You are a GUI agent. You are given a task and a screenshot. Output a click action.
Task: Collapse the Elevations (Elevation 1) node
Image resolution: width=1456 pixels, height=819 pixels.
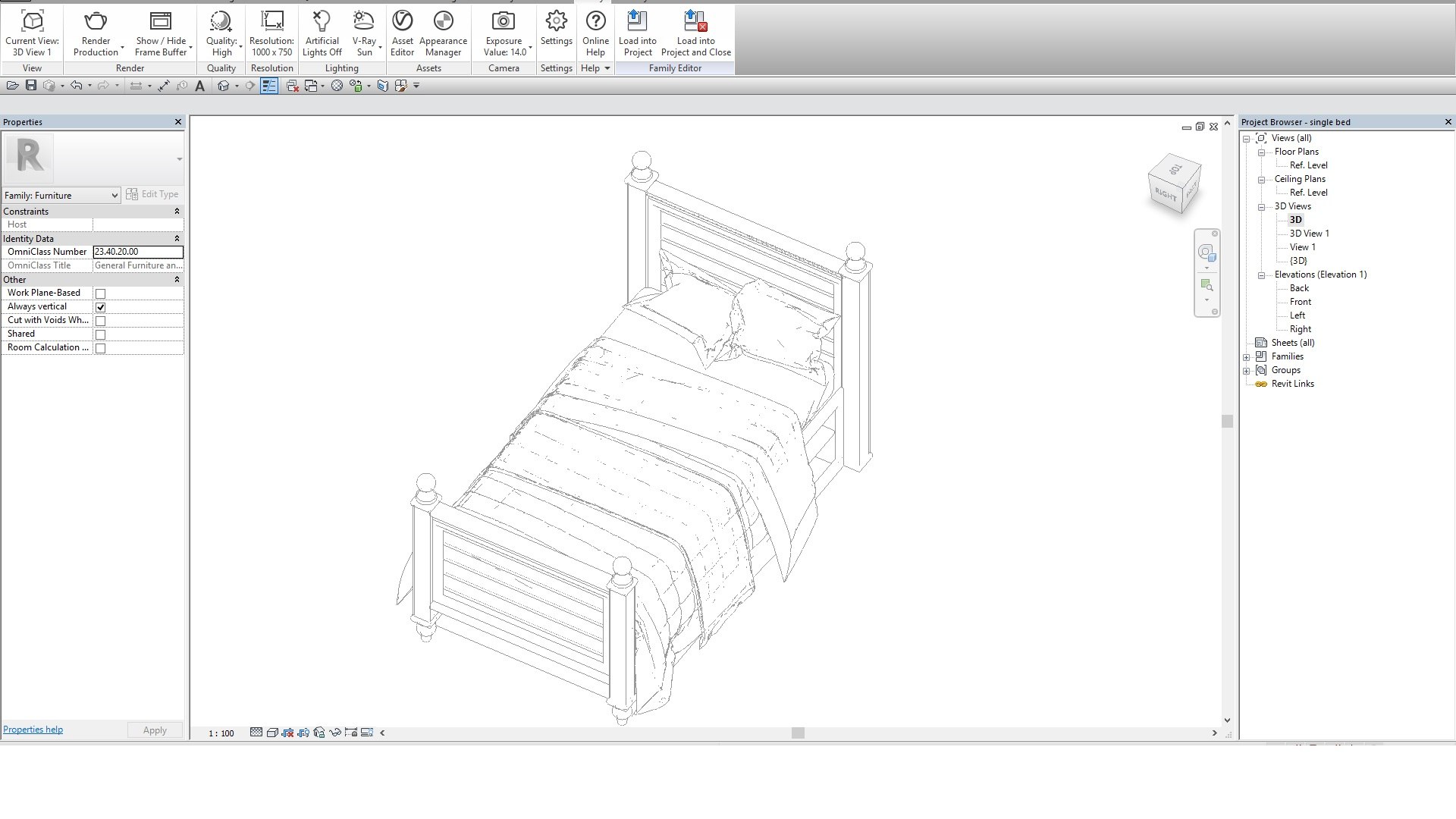[1262, 275]
